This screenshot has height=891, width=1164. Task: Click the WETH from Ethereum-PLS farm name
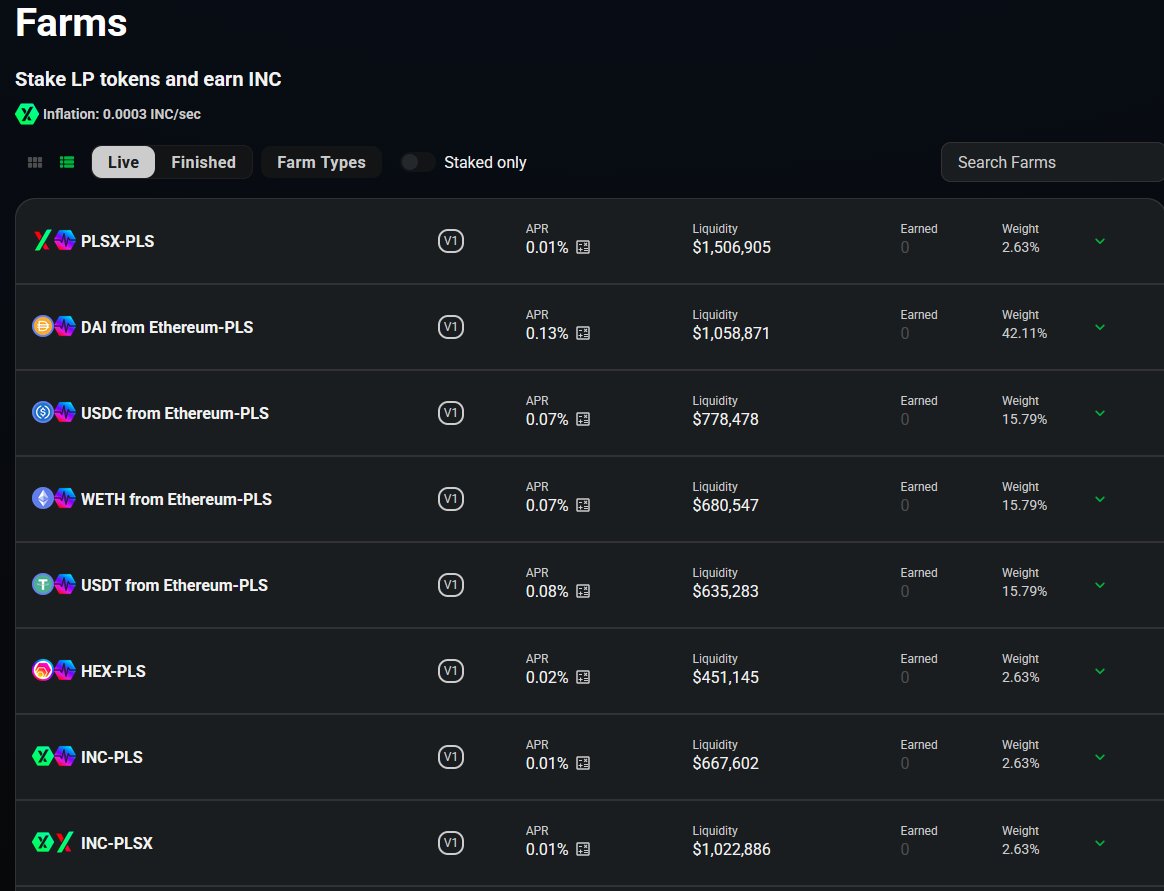coord(176,500)
